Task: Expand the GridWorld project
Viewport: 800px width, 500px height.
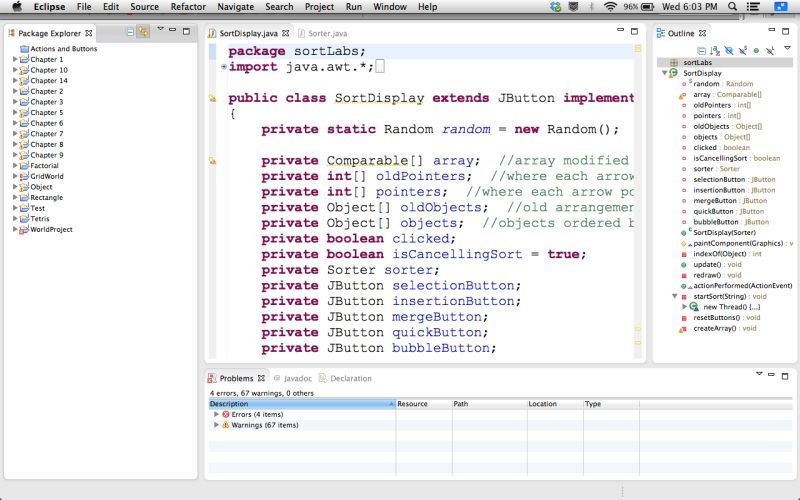Action: [15, 176]
